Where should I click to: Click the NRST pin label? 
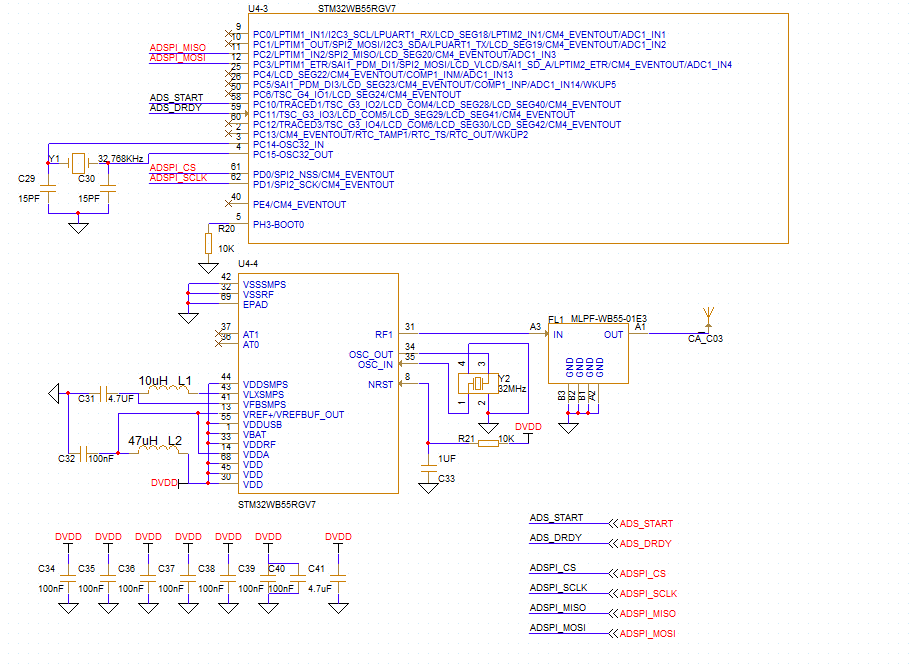[x=380, y=384]
